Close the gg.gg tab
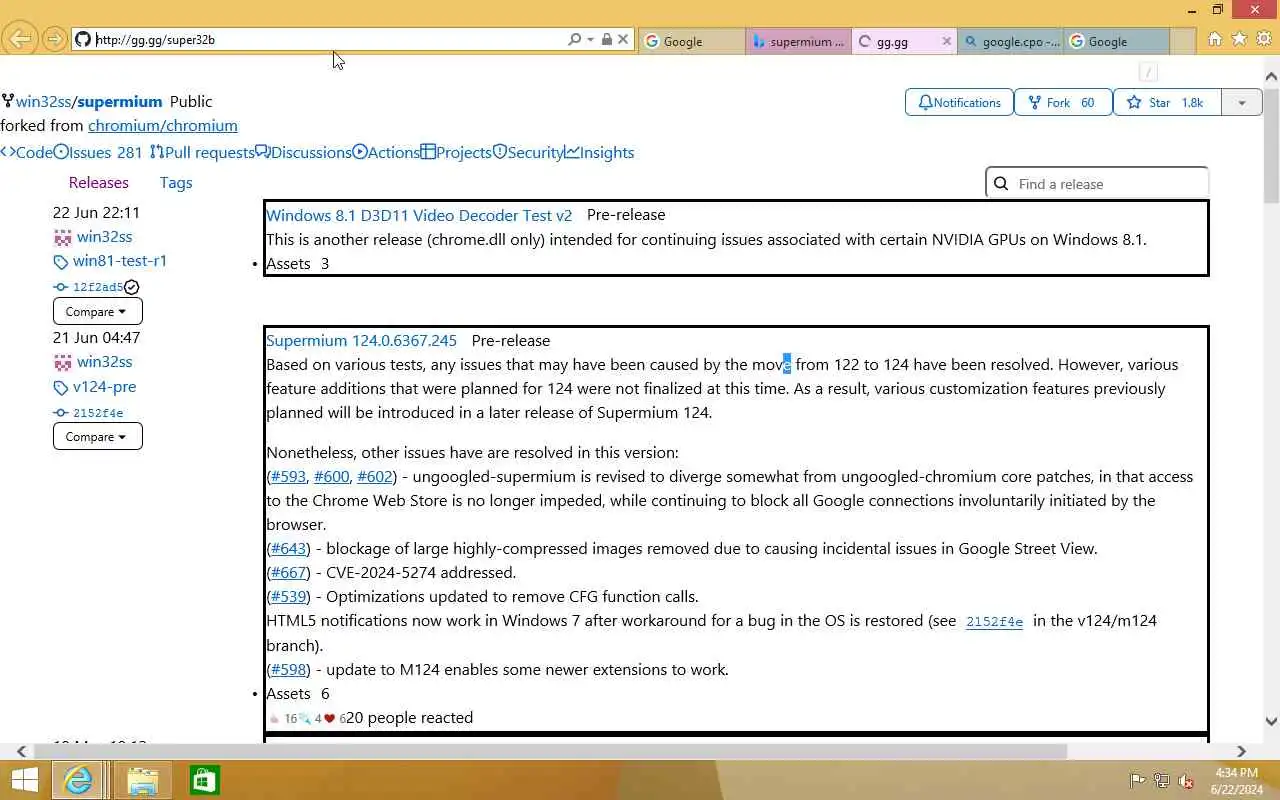This screenshot has height=800, width=1280. pos(947,41)
